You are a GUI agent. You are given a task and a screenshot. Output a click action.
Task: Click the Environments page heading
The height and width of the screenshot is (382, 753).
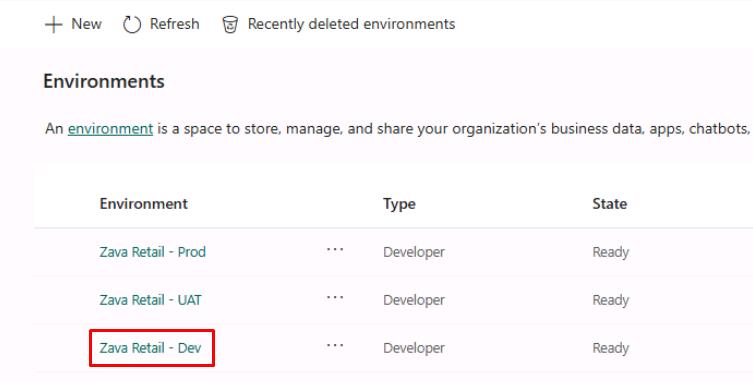pos(104,81)
